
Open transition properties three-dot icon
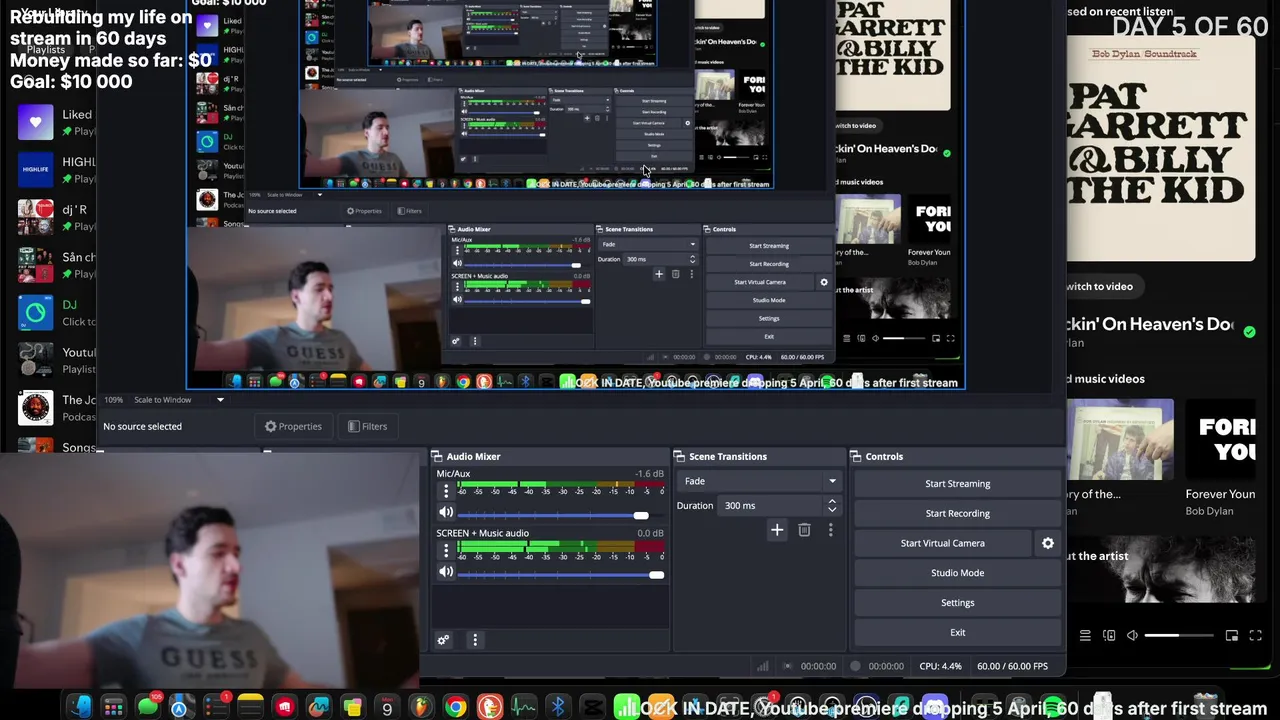click(x=830, y=530)
